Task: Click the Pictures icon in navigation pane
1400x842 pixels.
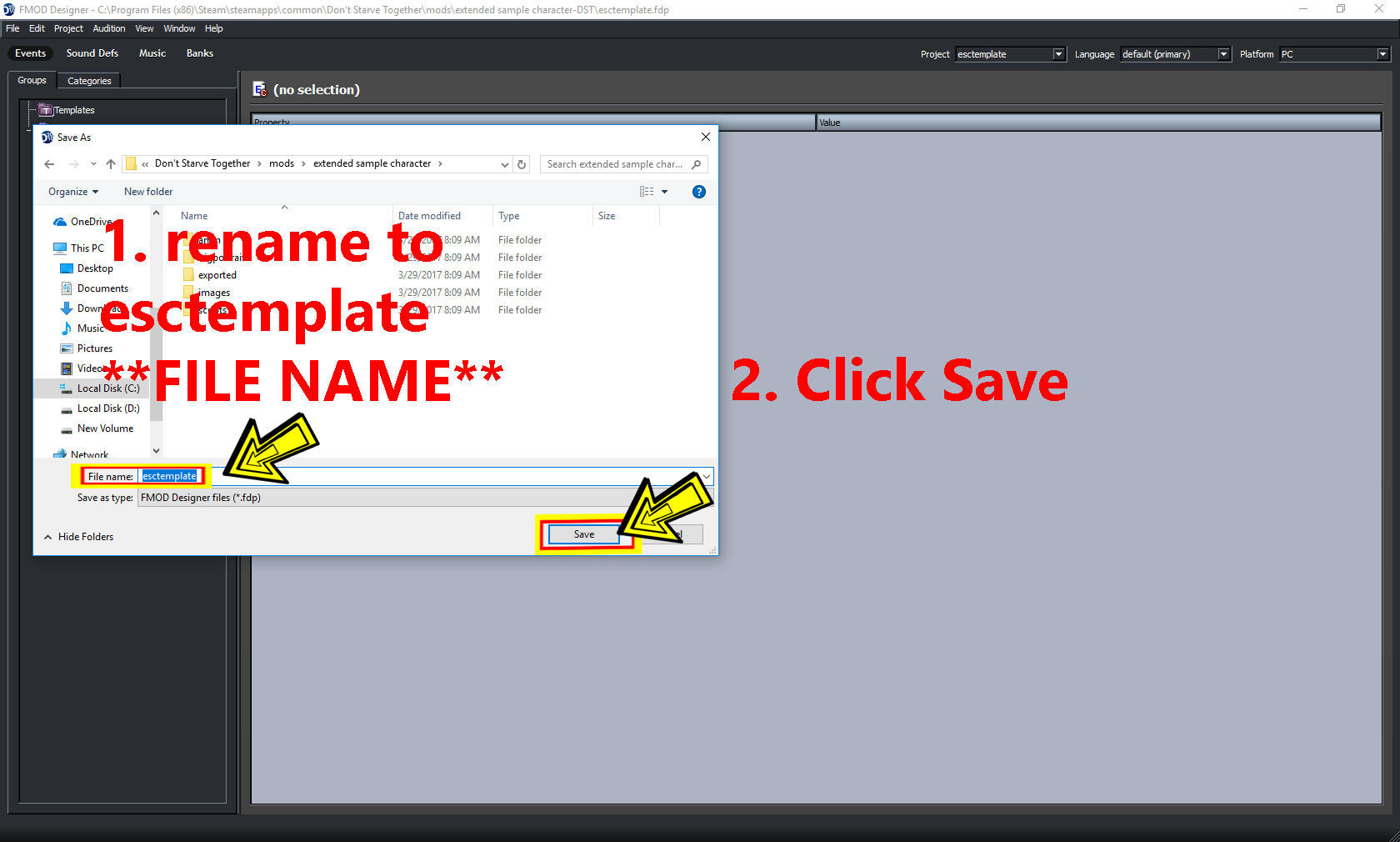Action: (67, 348)
